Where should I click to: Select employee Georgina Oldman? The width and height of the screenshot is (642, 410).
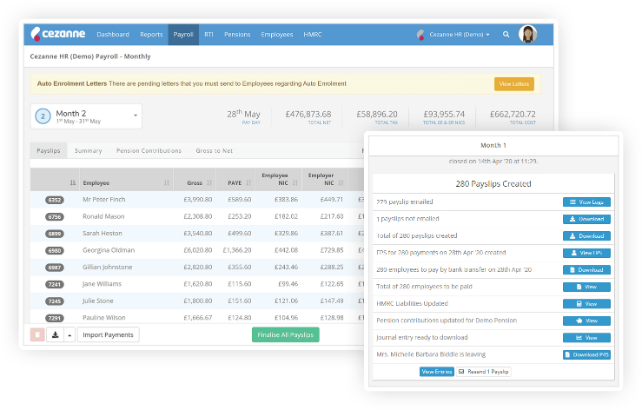[109, 250]
